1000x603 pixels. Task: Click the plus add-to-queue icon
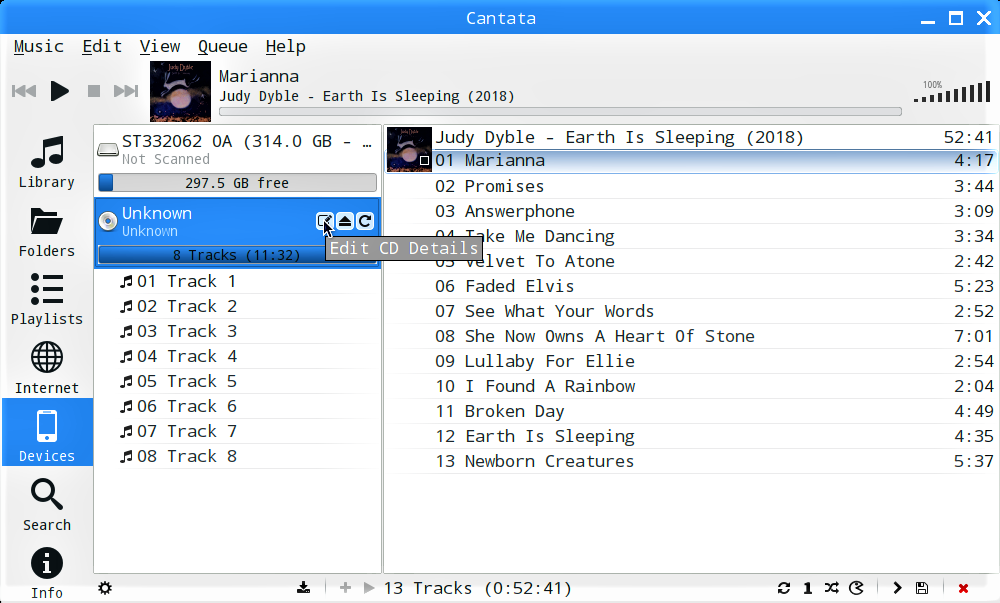(345, 588)
